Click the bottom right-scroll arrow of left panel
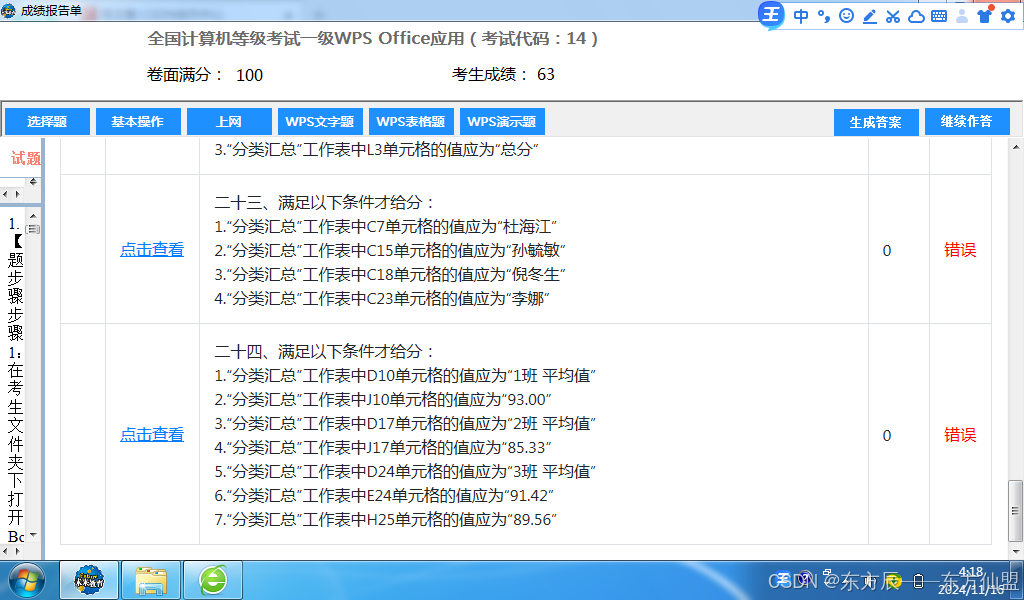This screenshot has height=600, width=1024. pyautogui.click(x=17, y=551)
